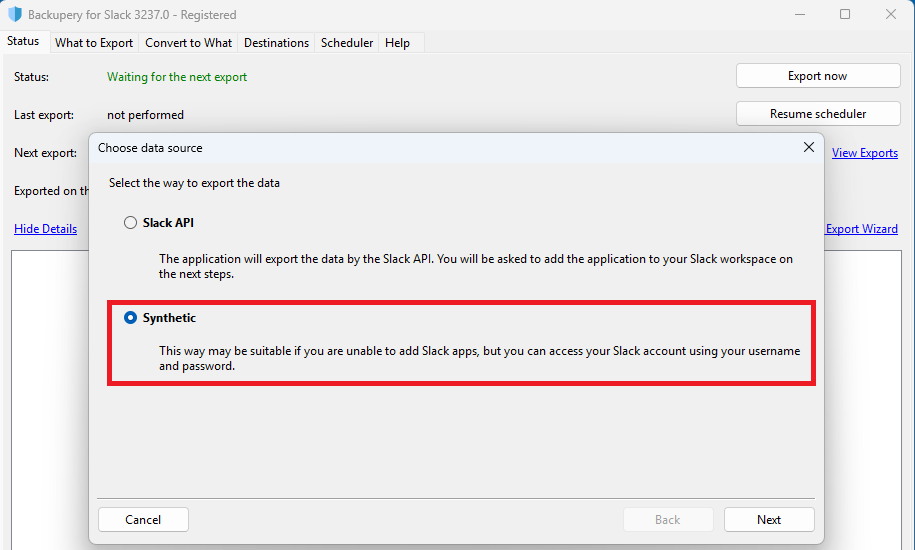Open the Scheduler tab

coord(347,43)
